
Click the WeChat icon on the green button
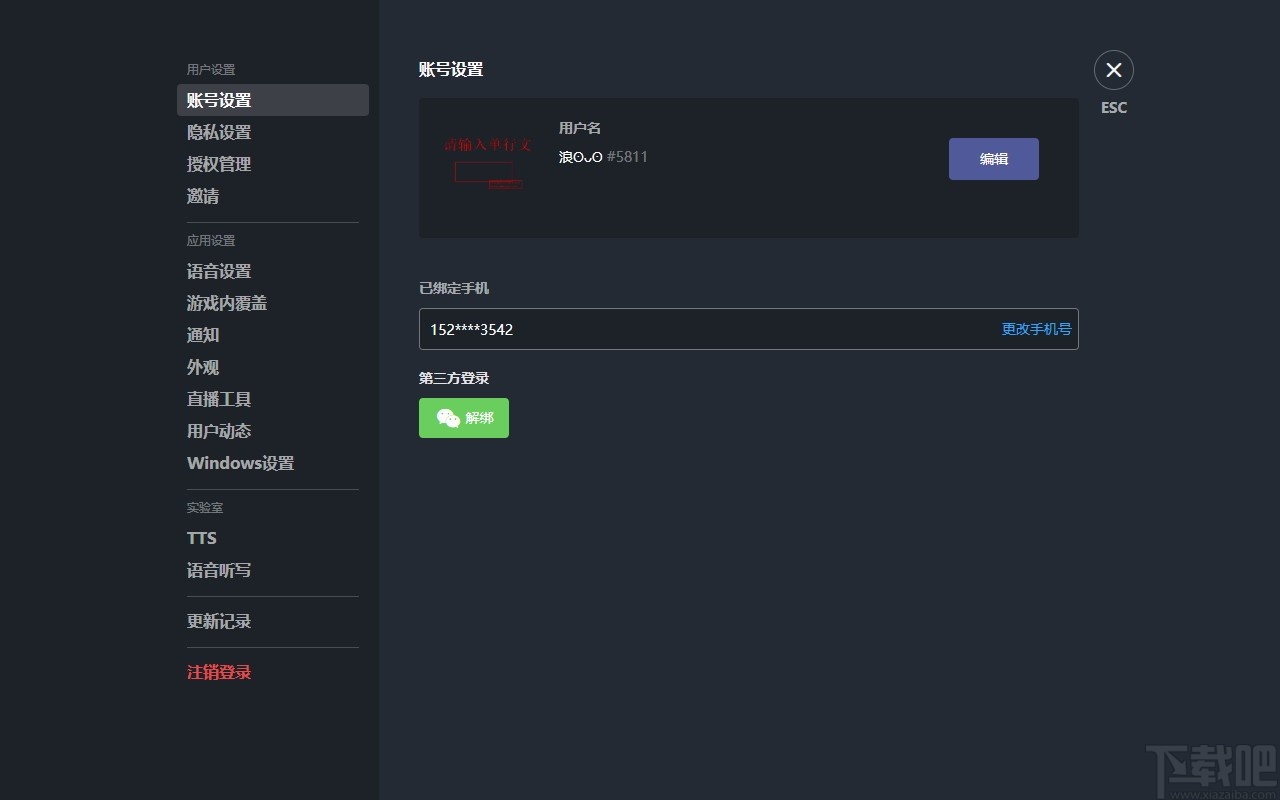click(x=449, y=418)
